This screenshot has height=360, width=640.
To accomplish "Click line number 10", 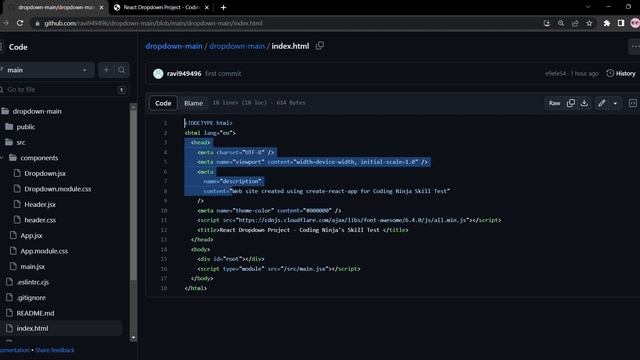I will 164,211.
